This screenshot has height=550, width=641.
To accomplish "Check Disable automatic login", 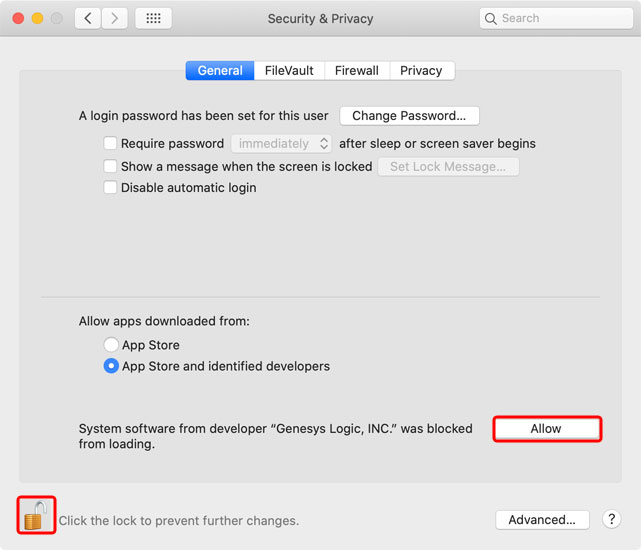I will (111, 188).
